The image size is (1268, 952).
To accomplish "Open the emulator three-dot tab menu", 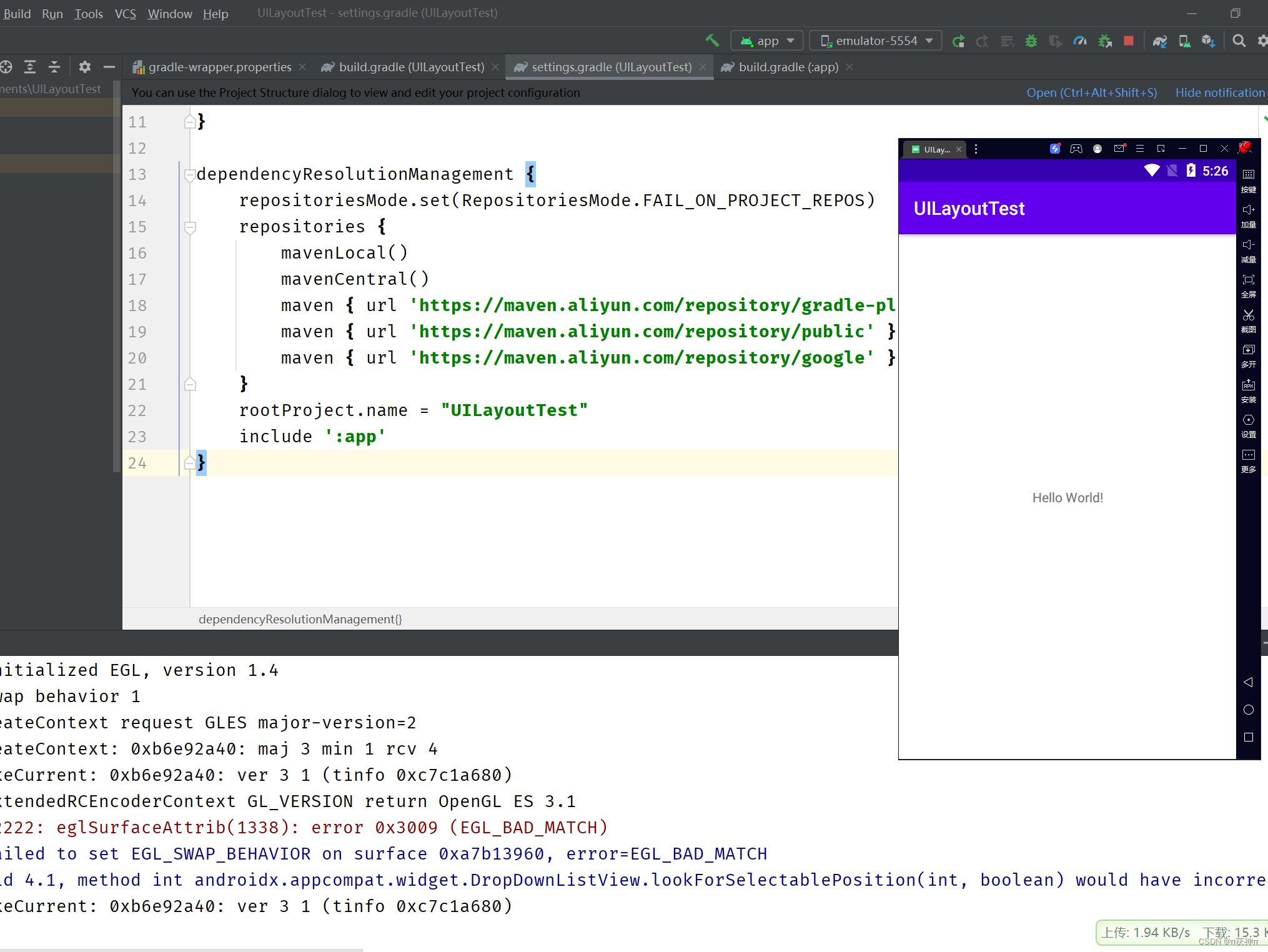I will [x=976, y=149].
